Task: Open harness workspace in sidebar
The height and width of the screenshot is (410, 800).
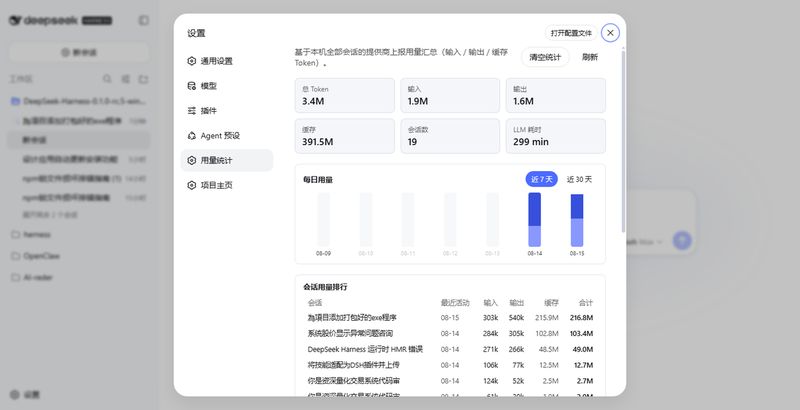Action: [x=79, y=235]
